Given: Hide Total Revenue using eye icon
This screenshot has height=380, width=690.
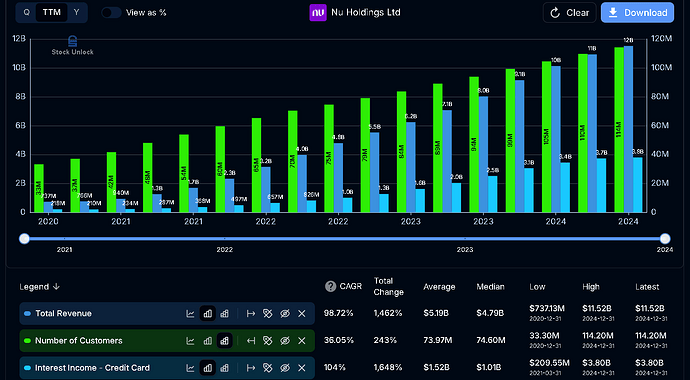Looking at the screenshot, I should [x=285, y=314].
